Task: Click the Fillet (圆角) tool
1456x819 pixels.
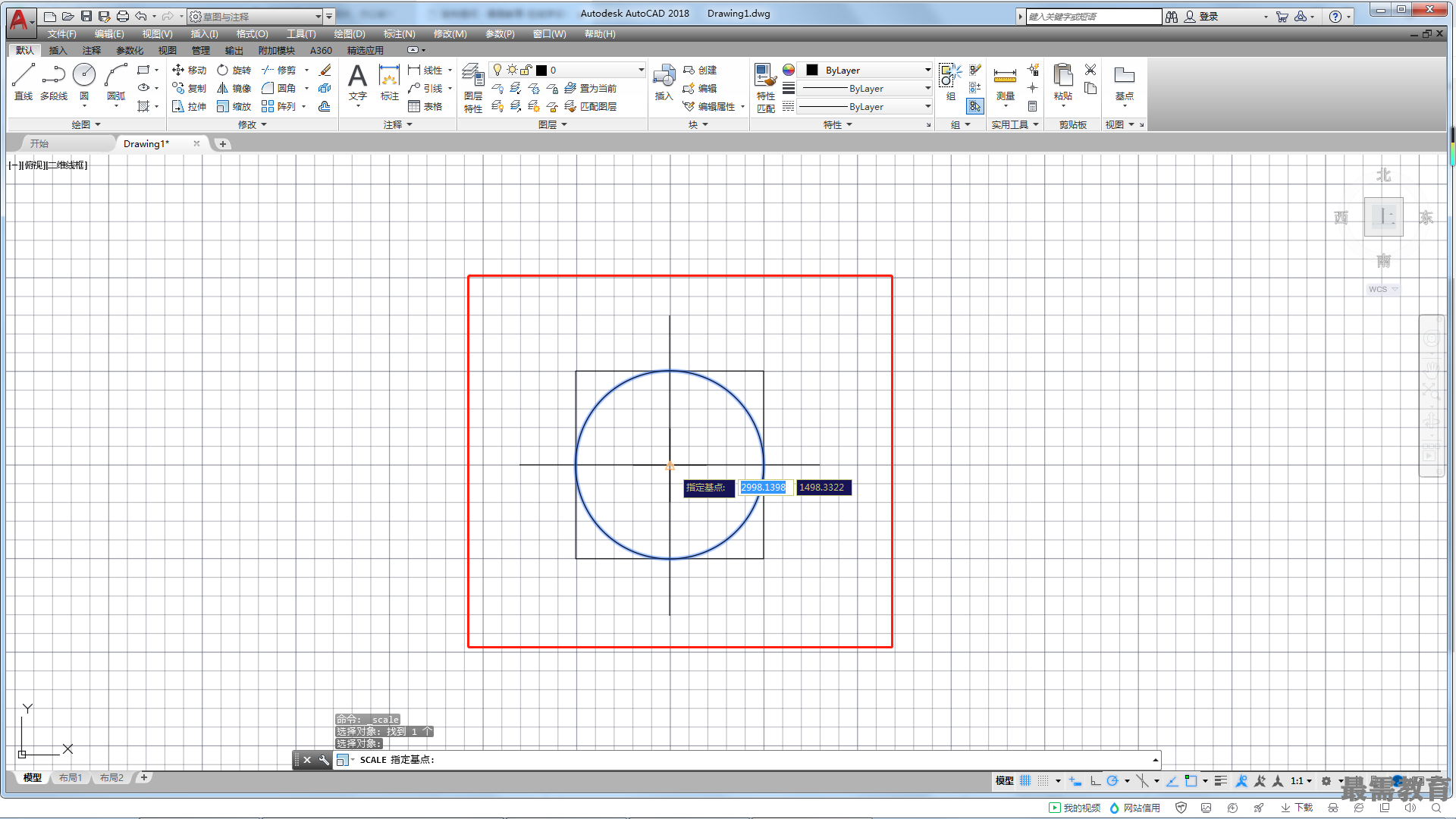Action: tap(278, 88)
